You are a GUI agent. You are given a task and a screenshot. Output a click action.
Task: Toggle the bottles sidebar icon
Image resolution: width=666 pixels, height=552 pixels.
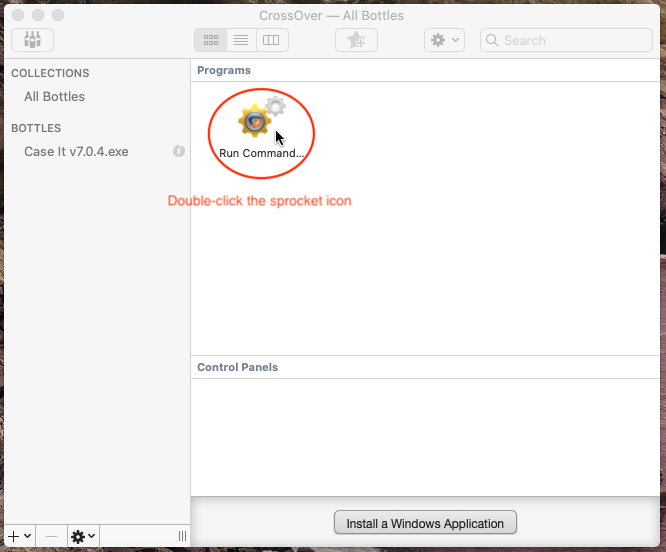click(x=32, y=40)
